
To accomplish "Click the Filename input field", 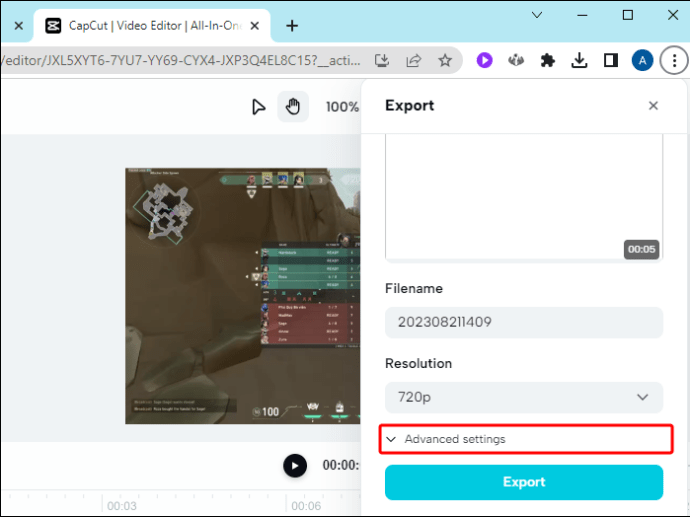I will click(524, 323).
